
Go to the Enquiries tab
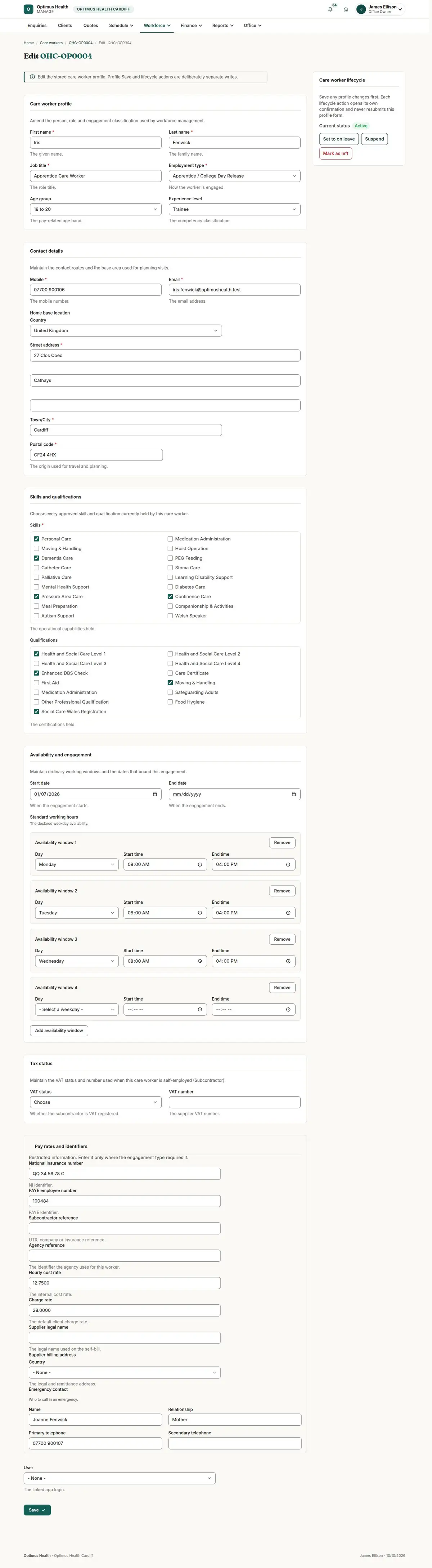pyautogui.click(x=37, y=26)
